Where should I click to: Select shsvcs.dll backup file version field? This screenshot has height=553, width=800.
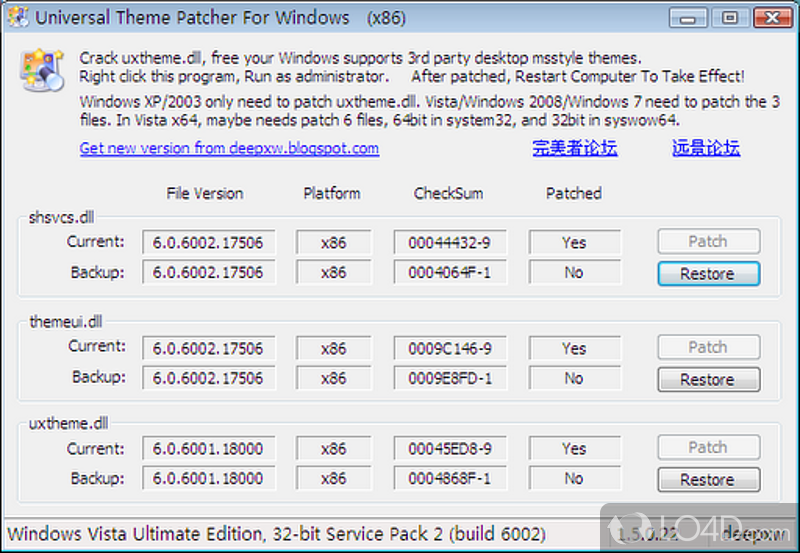[x=209, y=272]
